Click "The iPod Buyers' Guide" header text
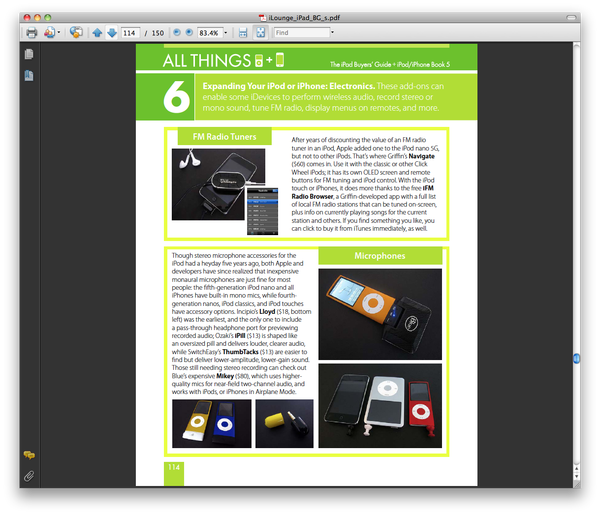The width and height of the screenshot is (600, 515). pyautogui.click(x=360, y=64)
